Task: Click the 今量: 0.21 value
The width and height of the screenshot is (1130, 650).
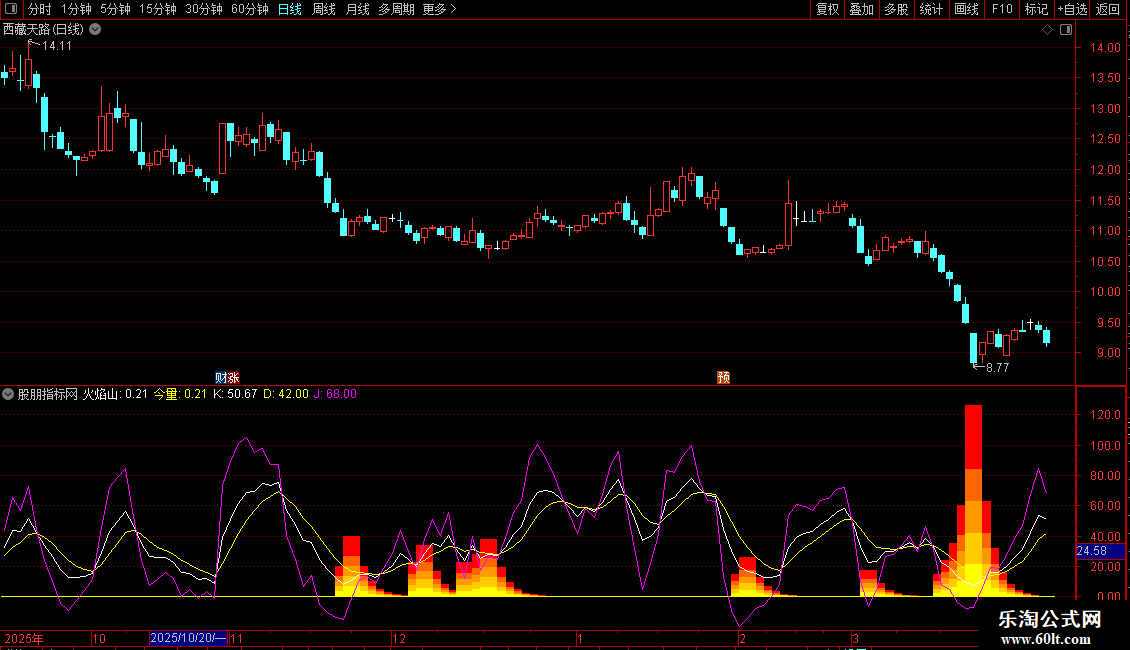Action: click(x=179, y=394)
